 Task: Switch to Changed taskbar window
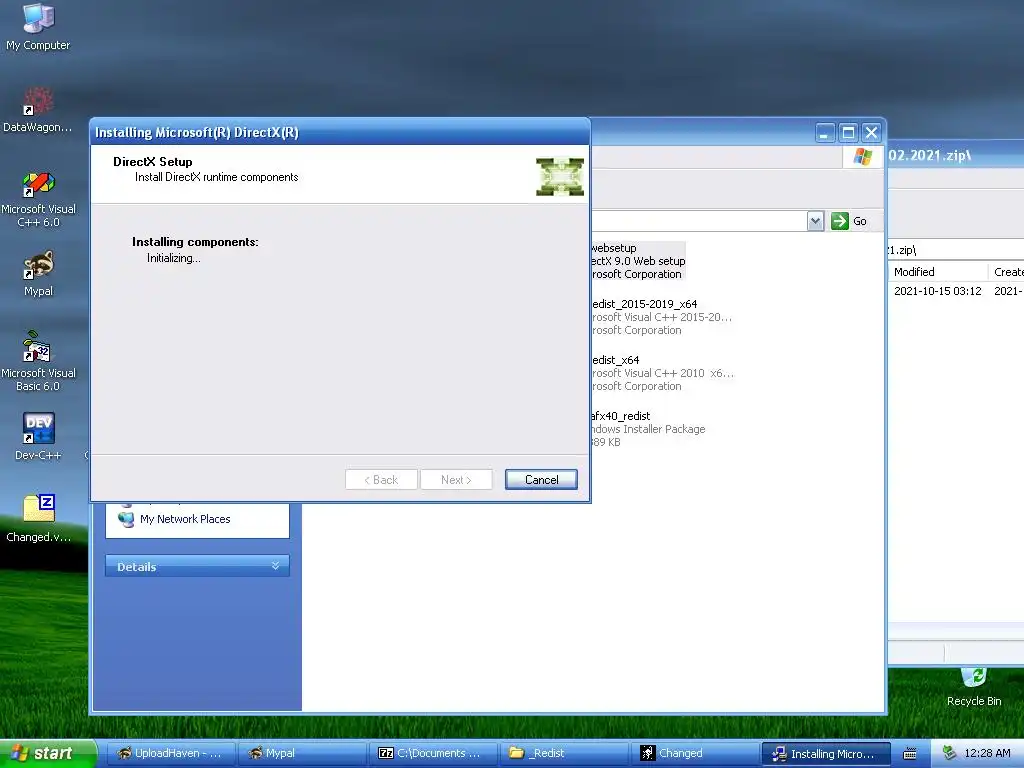click(x=694, y=753)
